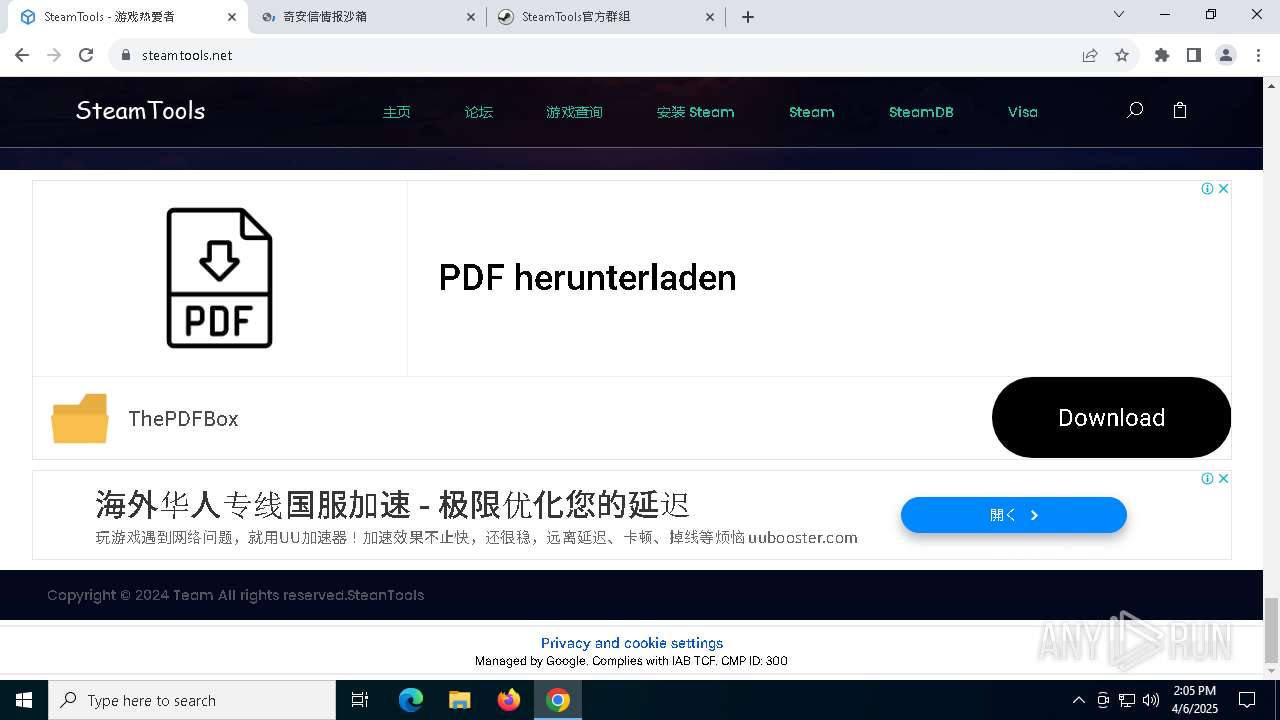Image resolution: width=1280 pixels, height=720 pixels.
Task: Open the network tray icon
Action: [x=1127, y=700]
